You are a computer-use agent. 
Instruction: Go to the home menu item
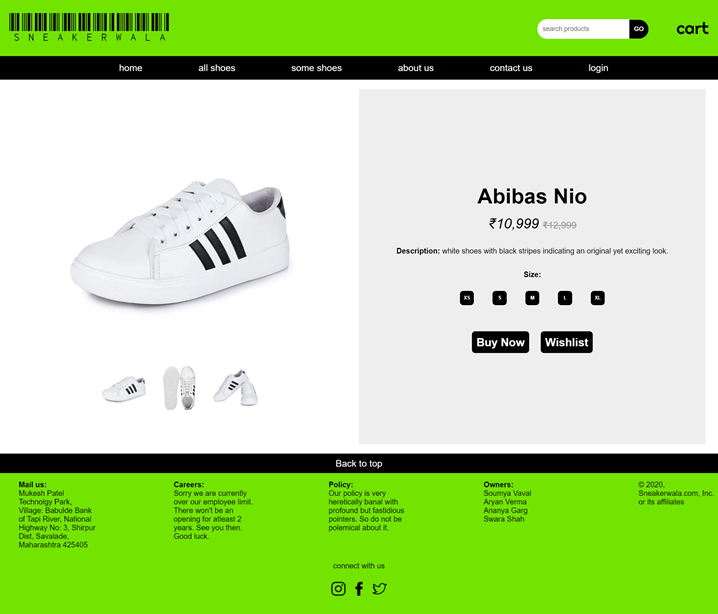[131, 68]
